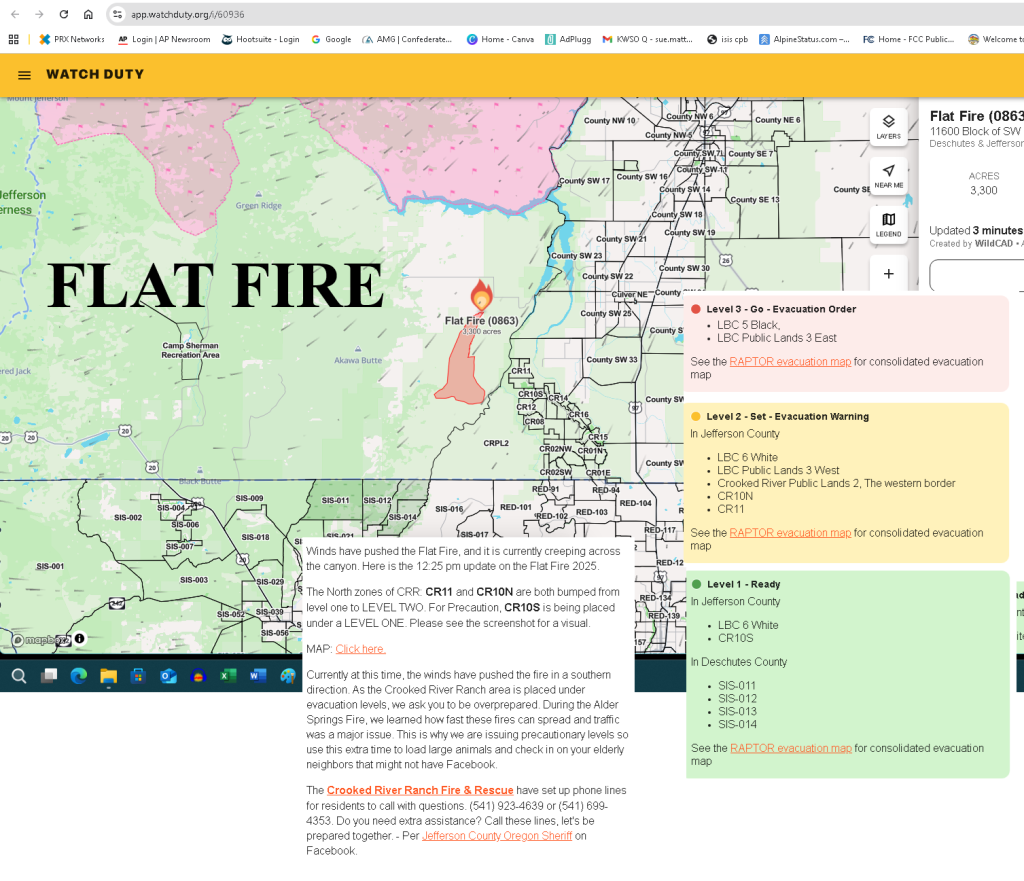Show the map Legend
The image size is (1024, 881).
888,224
